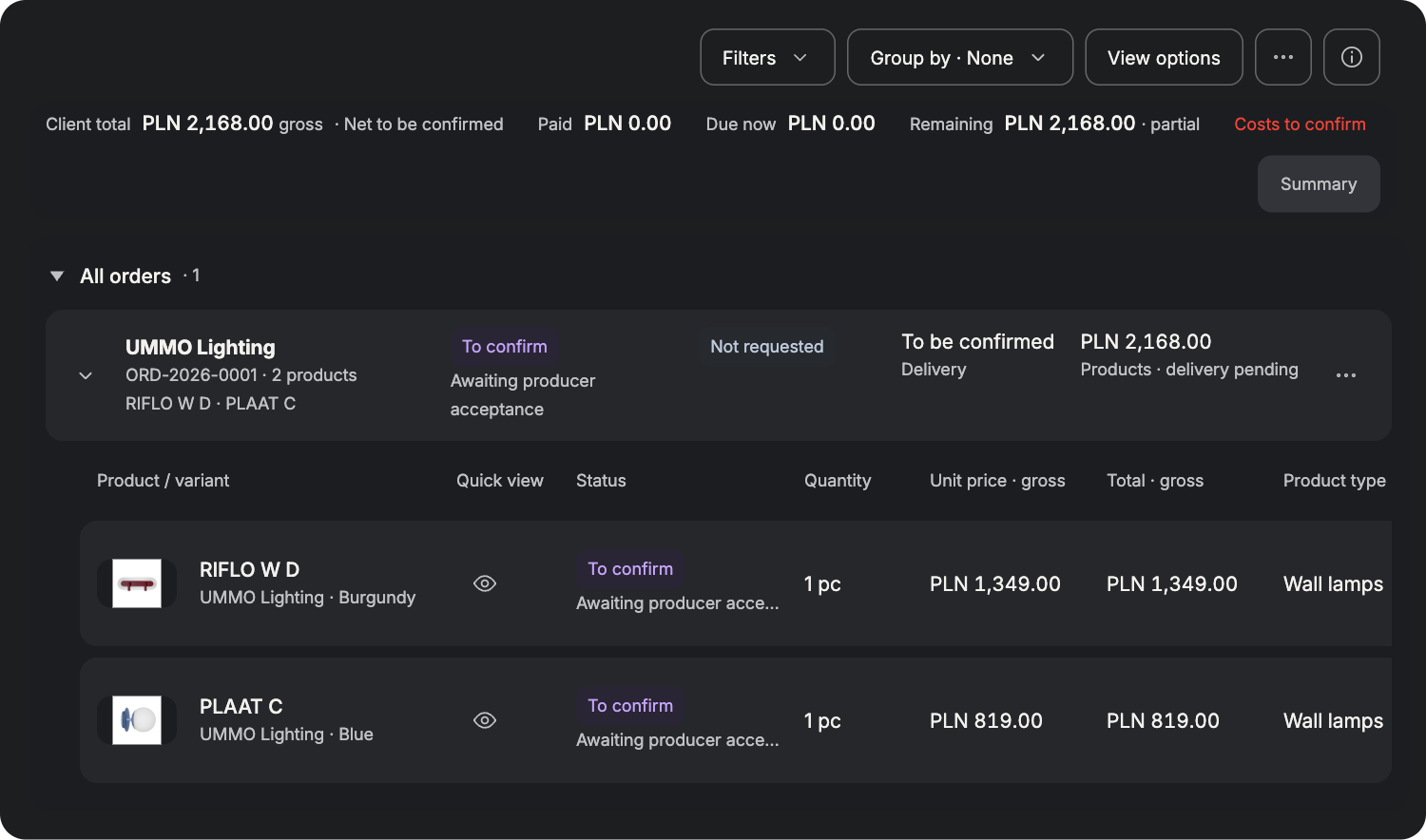This screenshot has height=840, width=1426.
Task: Click the View options button
Action: pos(1164,57)
